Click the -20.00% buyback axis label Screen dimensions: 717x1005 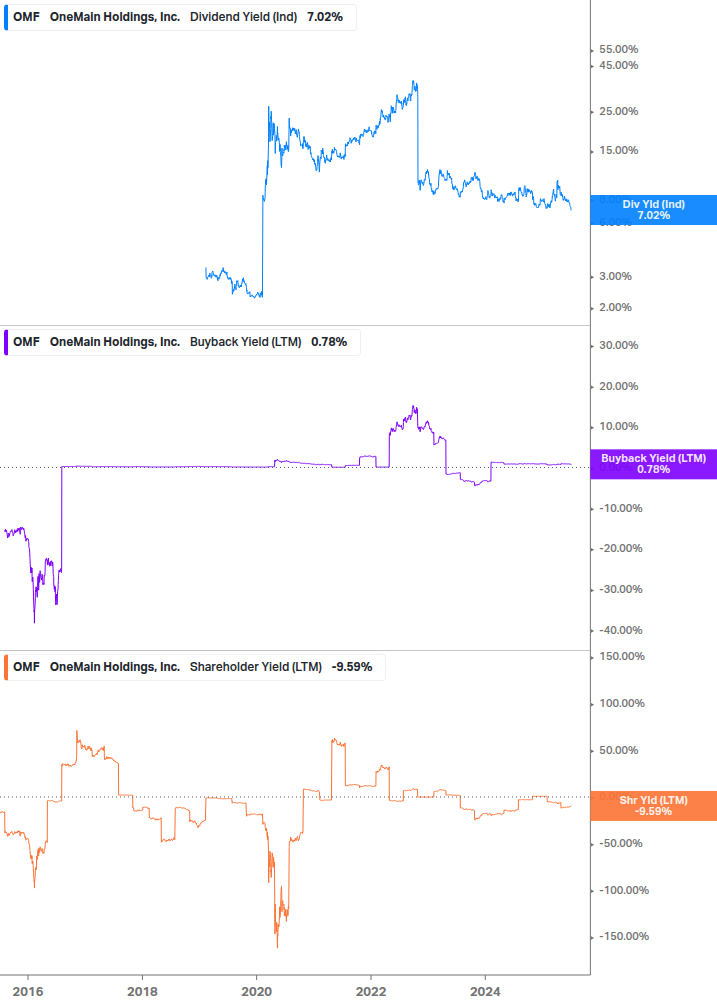pyautogui.click(x=620, y=549)
